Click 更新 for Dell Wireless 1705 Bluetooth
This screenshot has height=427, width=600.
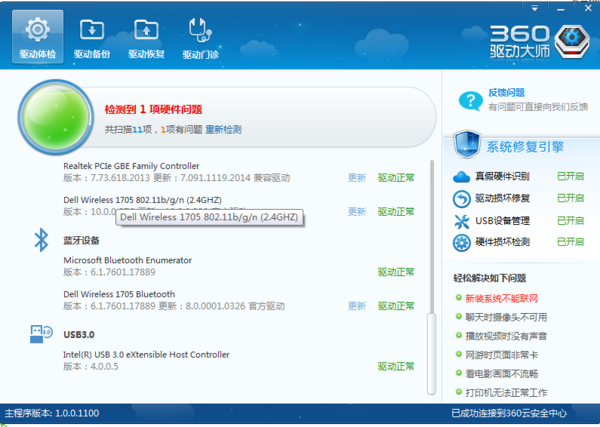356,306
